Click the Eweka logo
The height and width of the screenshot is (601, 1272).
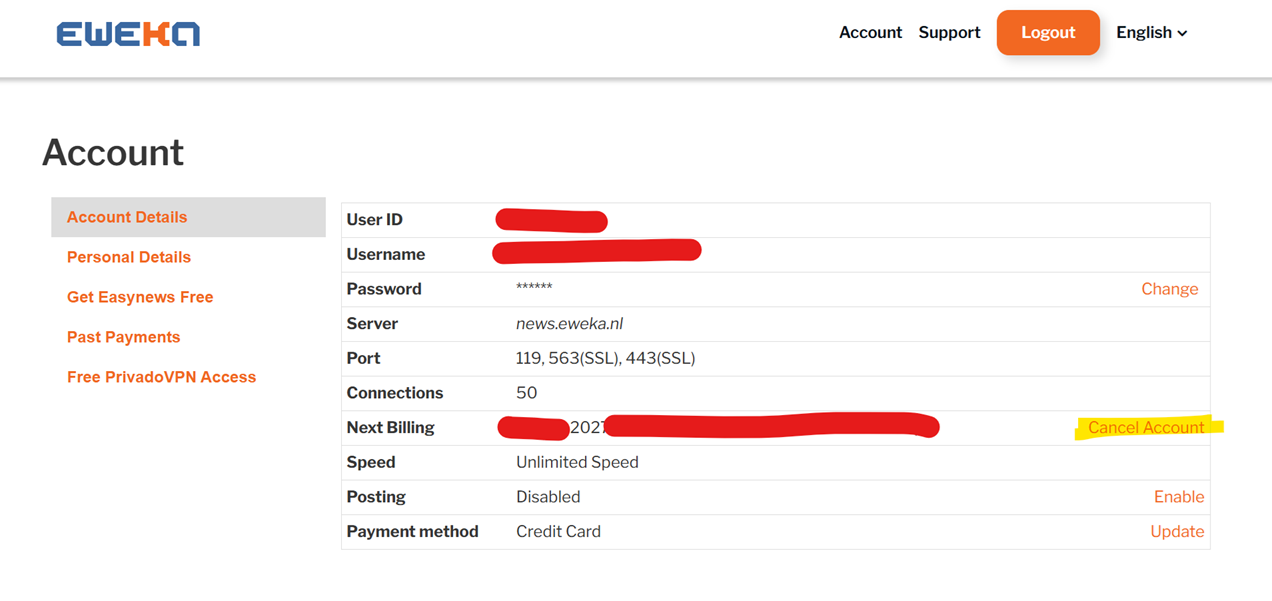(x=128, y=34)
